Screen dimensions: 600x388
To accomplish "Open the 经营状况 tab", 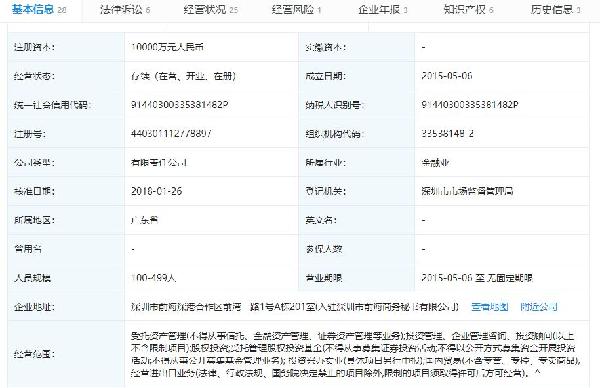I will tap(210, 10).
